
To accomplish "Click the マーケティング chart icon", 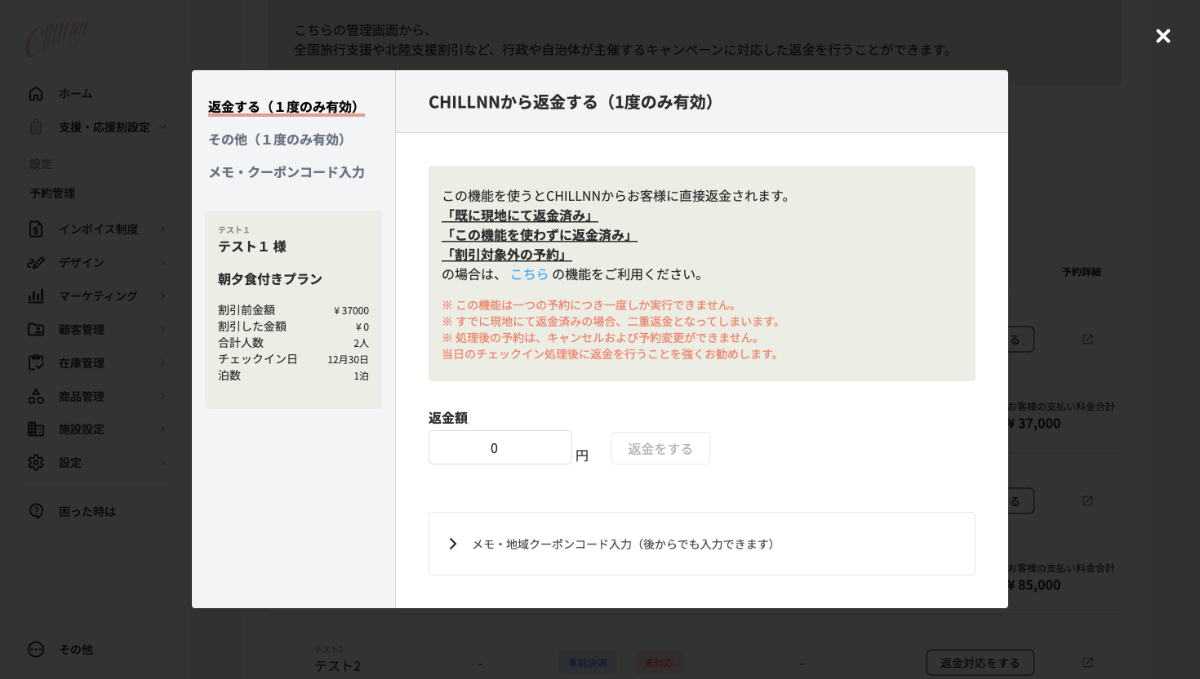I will coord(36,296).
